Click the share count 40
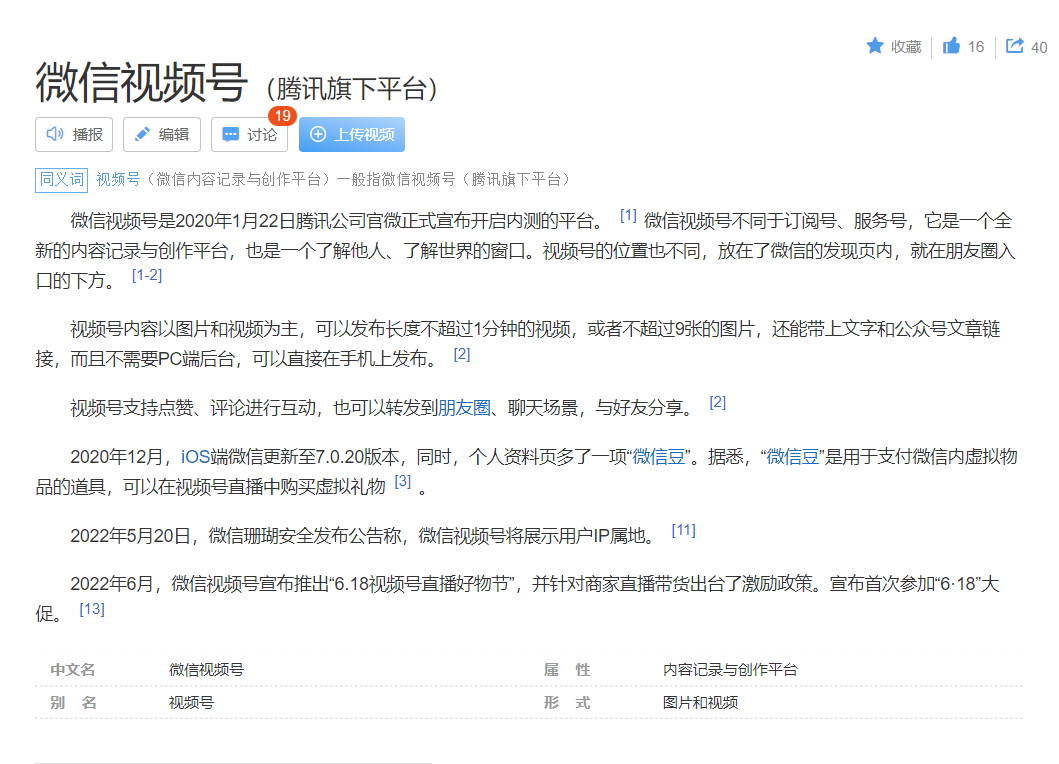The image size is (1059, 764). 1039,47
